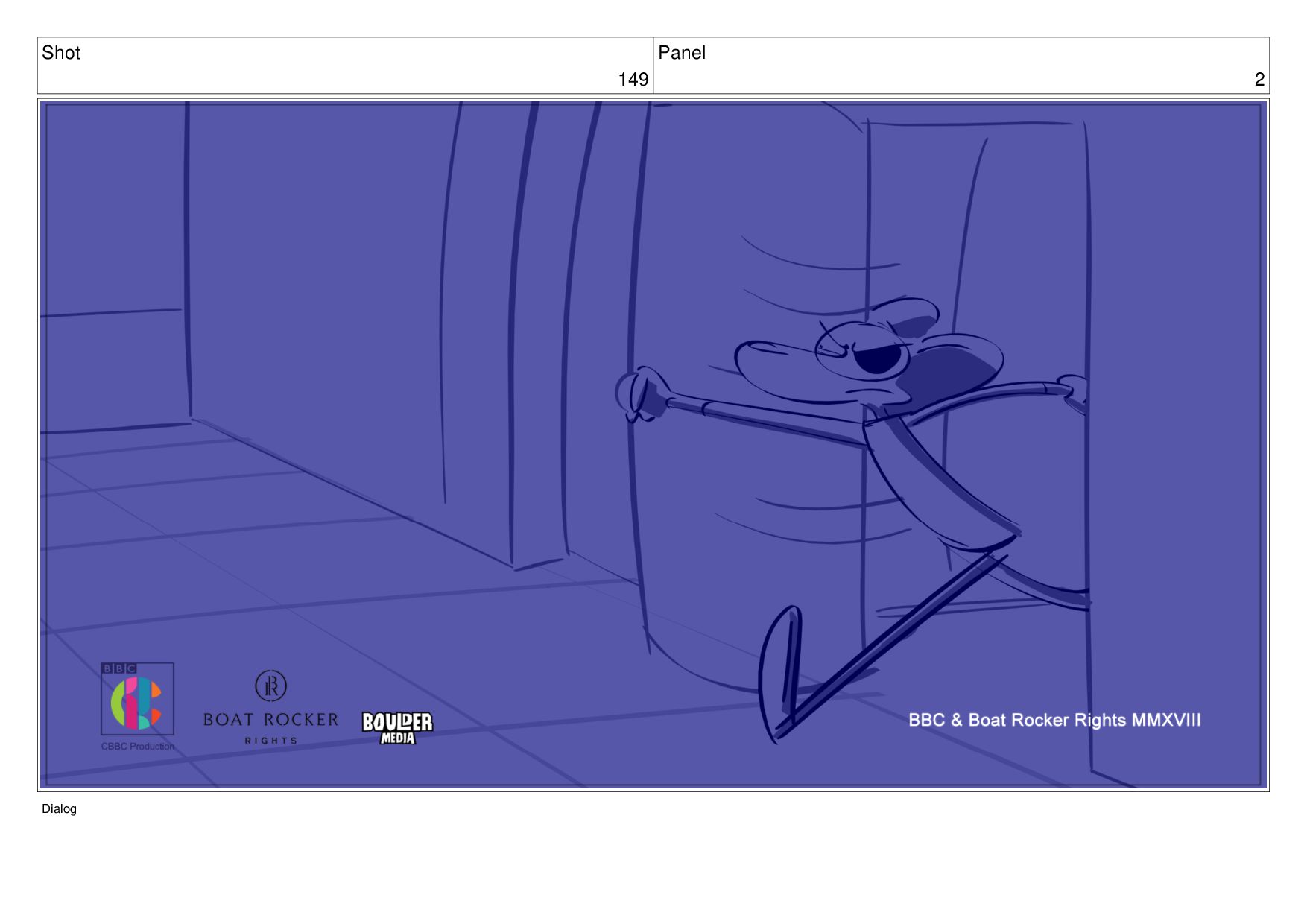Click the Boulder Media logo
This screenshot has height=924, width=1307.
[x=397, y=728]
